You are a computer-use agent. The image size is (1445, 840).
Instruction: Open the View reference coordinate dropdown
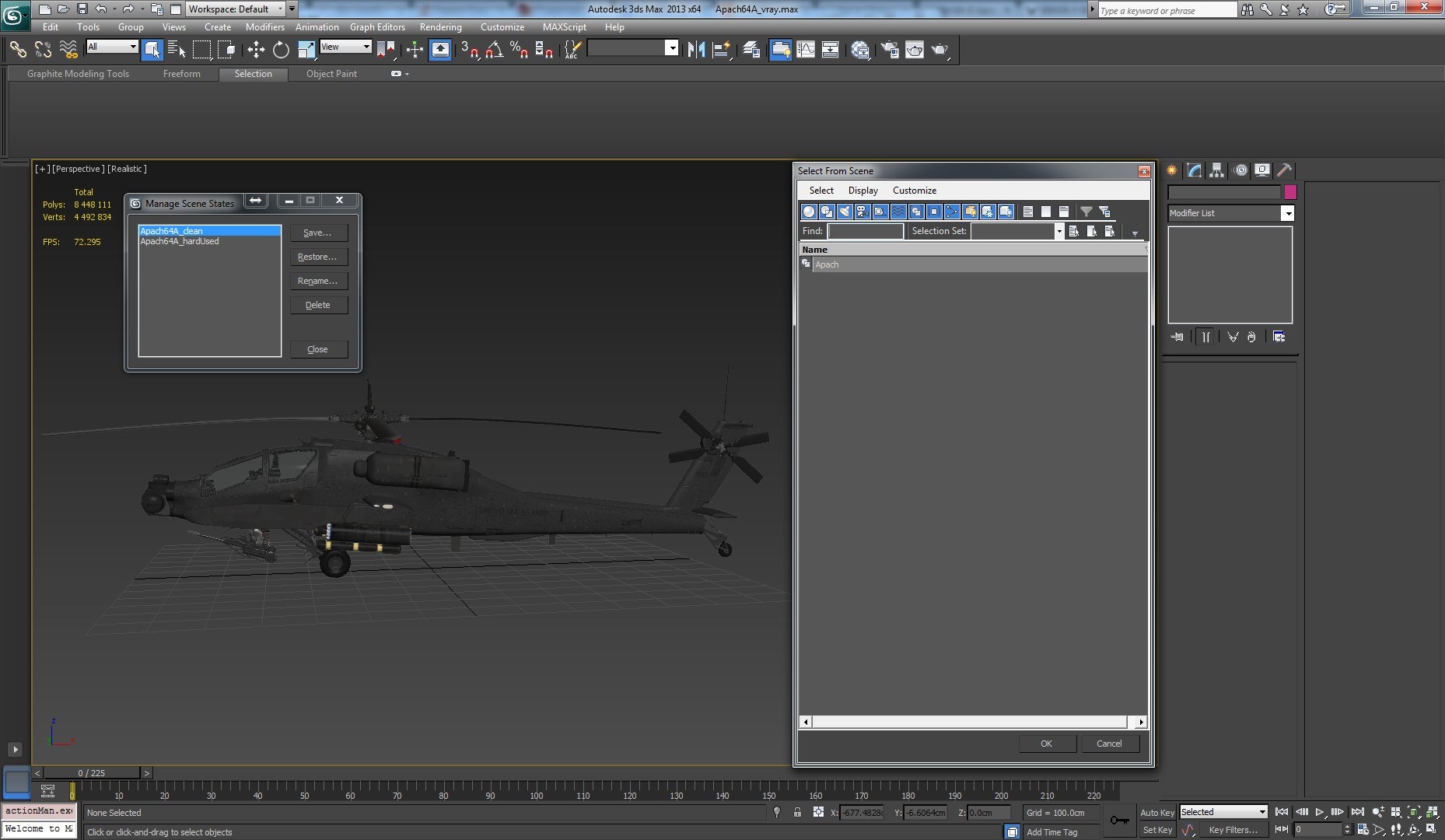point(346,47)
